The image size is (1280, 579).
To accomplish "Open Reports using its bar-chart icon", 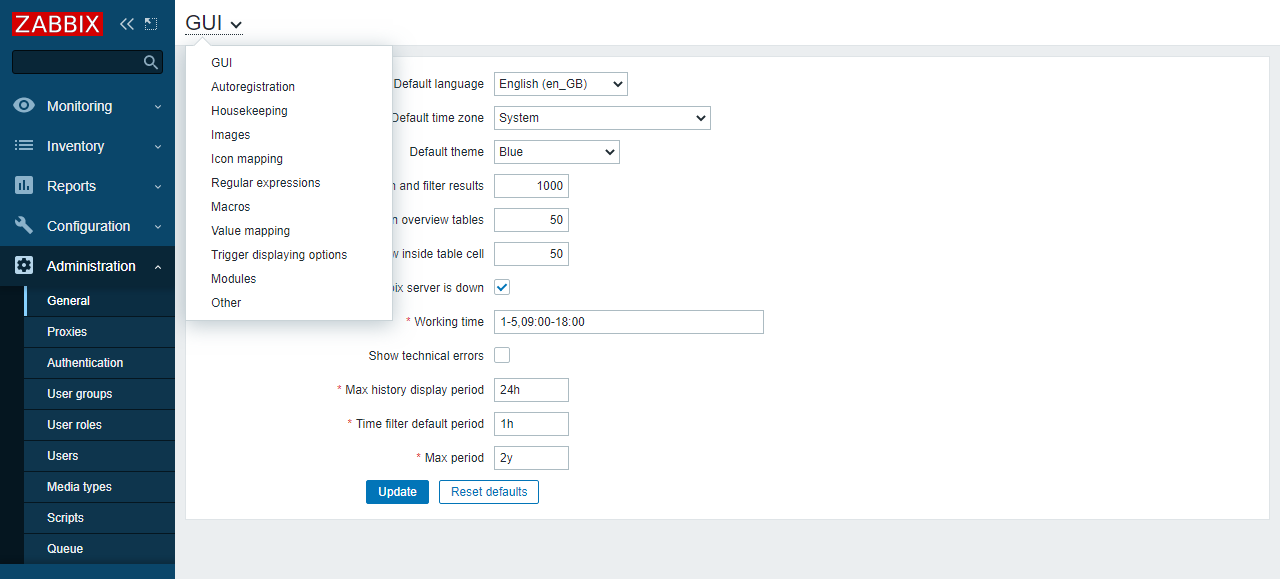I will (24, 185).
